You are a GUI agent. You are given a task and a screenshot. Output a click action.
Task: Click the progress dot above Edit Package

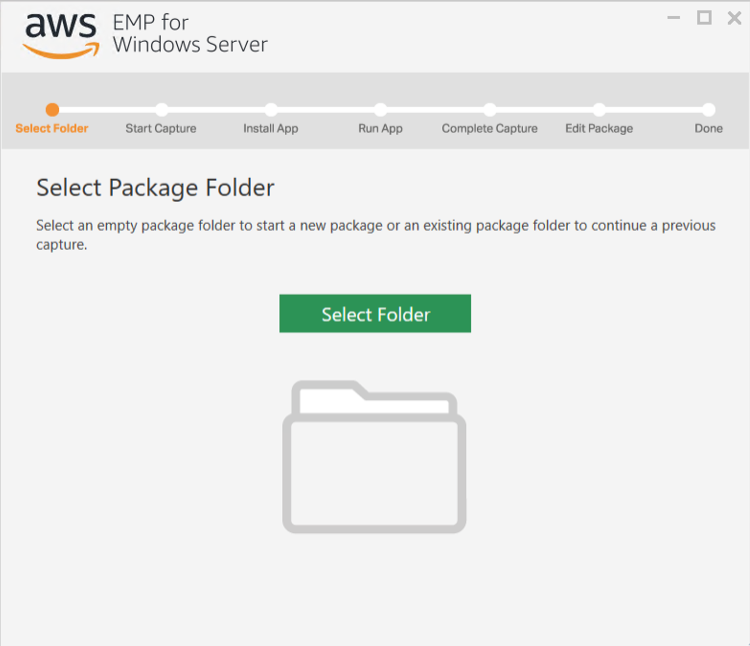click(x=599, y=109)
